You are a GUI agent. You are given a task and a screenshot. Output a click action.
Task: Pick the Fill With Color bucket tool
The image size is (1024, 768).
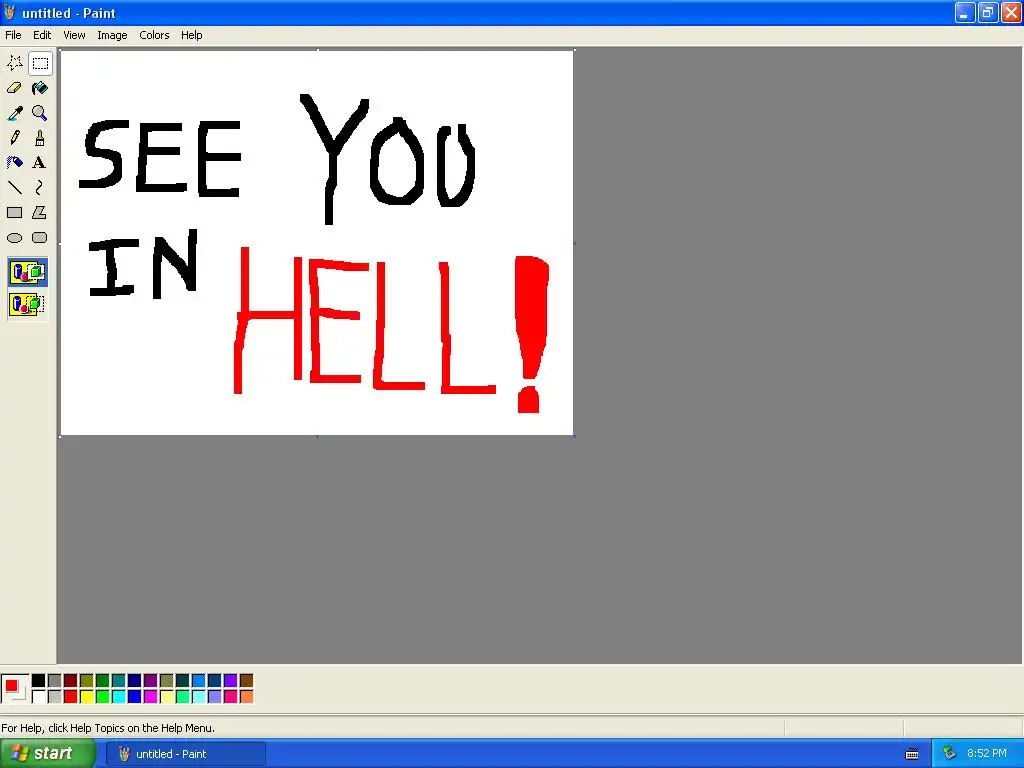40,88
